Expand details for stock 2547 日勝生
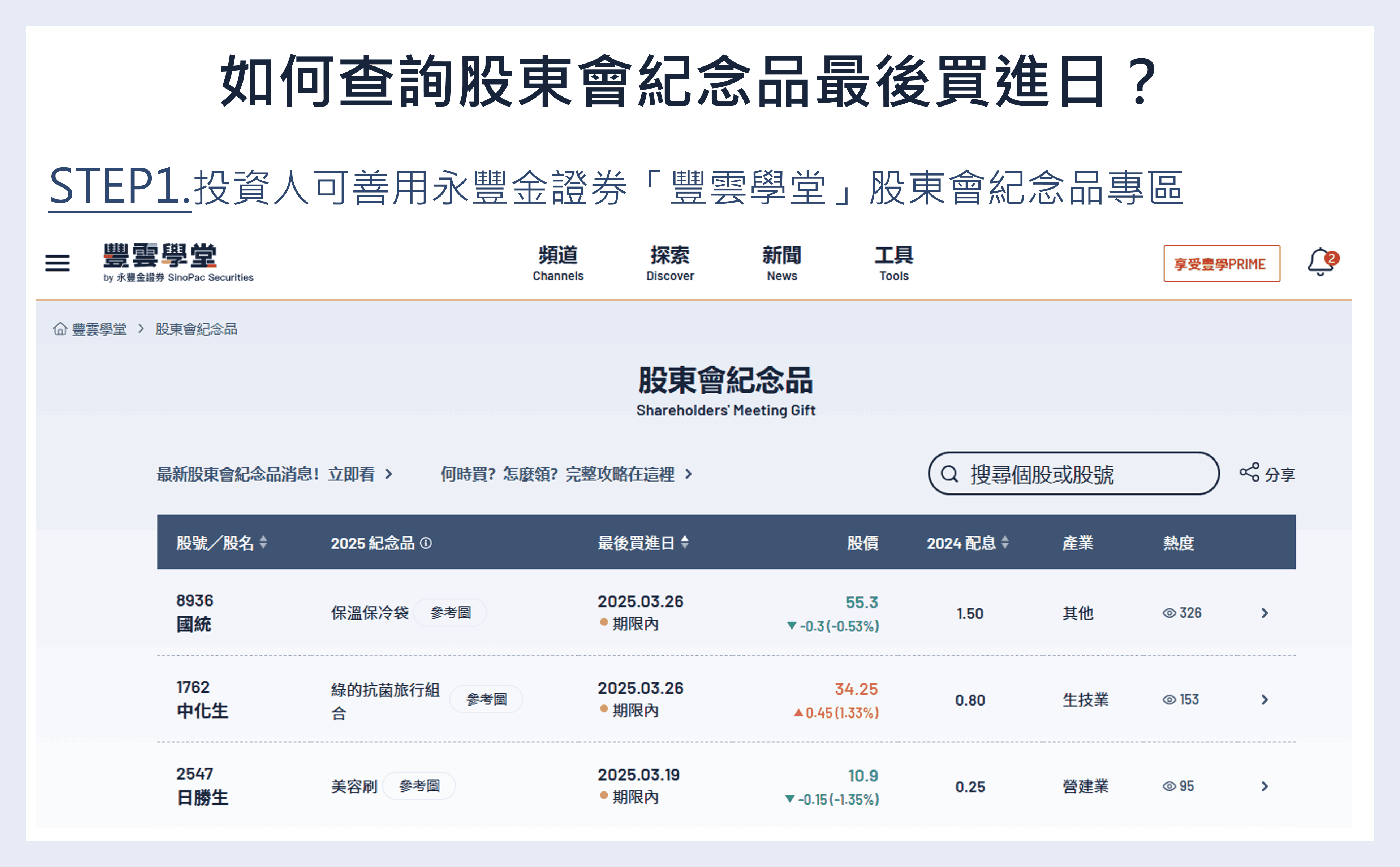This screenshot has height=867, width=1400. tap(1265, 786)
